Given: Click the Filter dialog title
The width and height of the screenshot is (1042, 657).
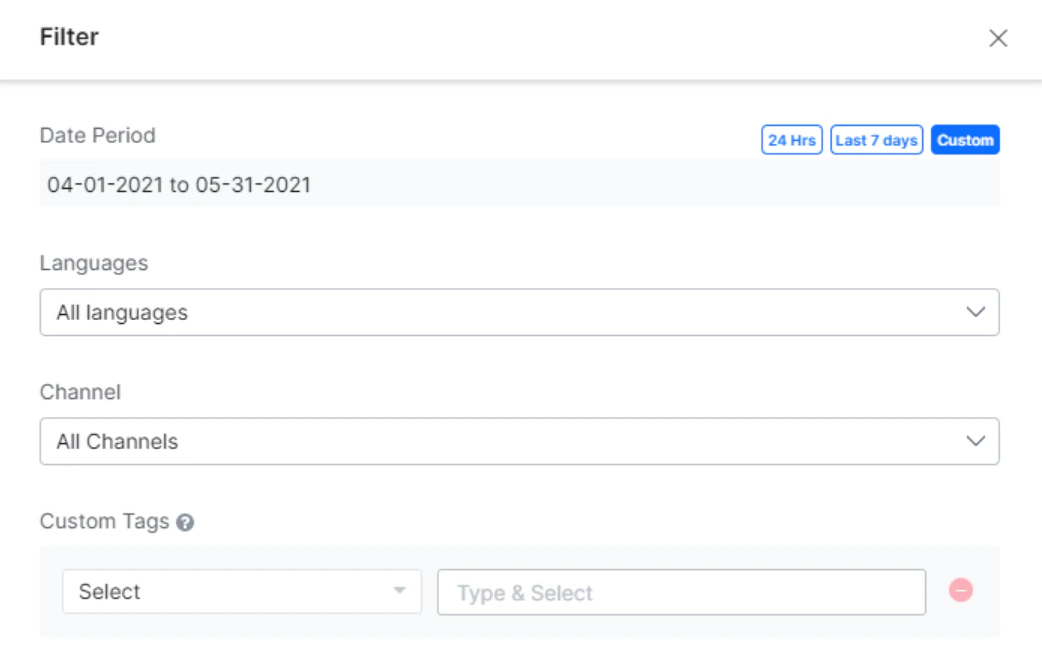Looking at the screenshot, I should tap(60, 40).
